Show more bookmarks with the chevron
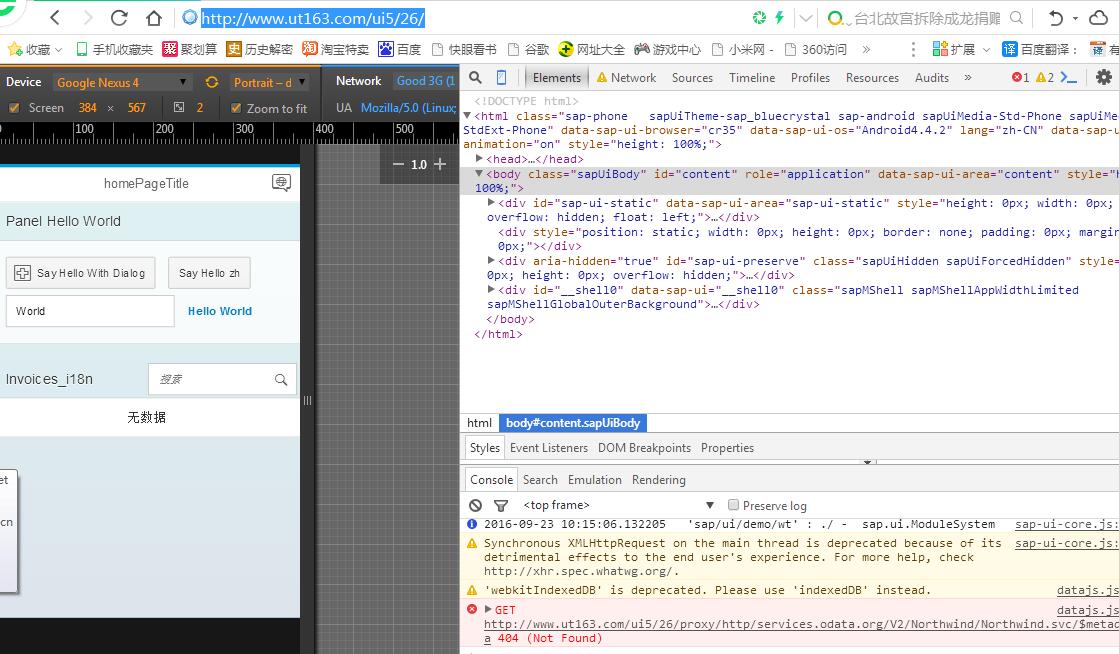 866,49
